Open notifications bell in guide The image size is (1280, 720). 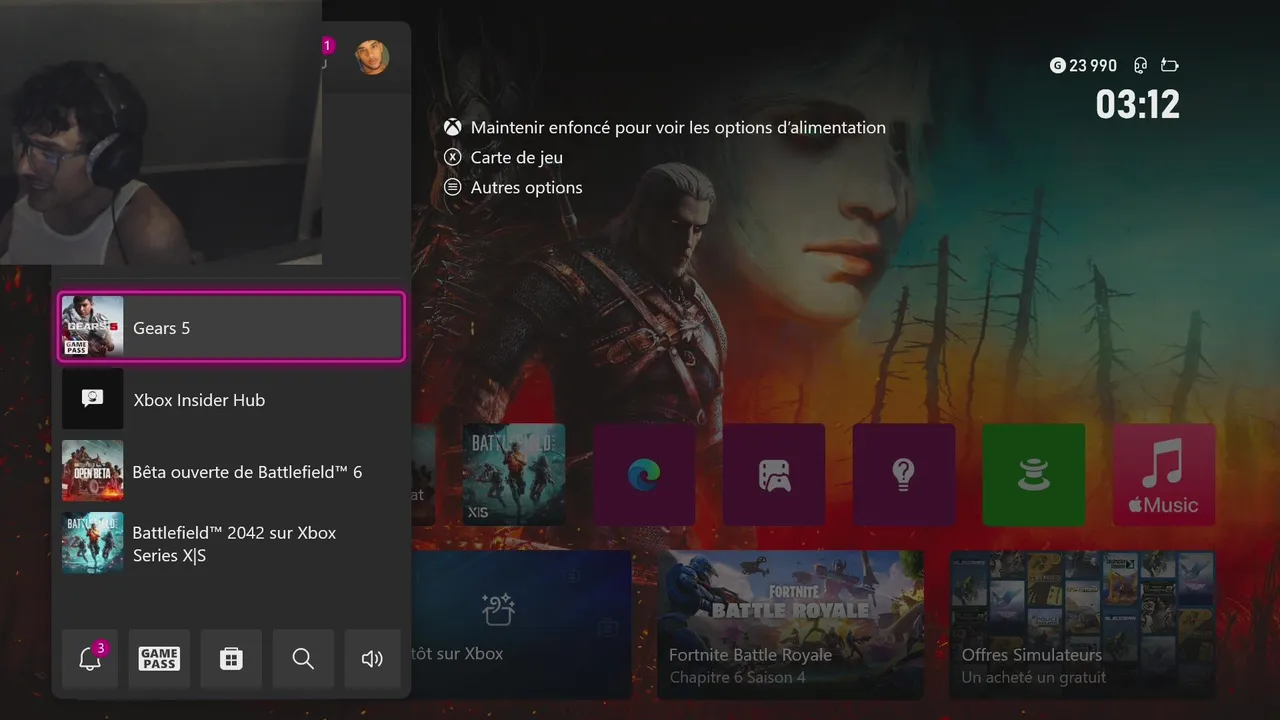point(90,658)
